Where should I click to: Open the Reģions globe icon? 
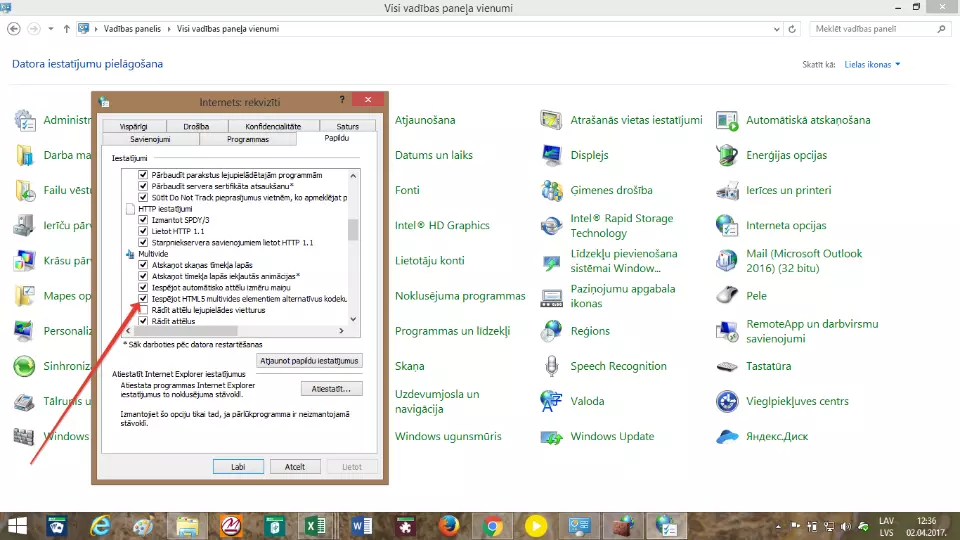[x=551, y=331]
